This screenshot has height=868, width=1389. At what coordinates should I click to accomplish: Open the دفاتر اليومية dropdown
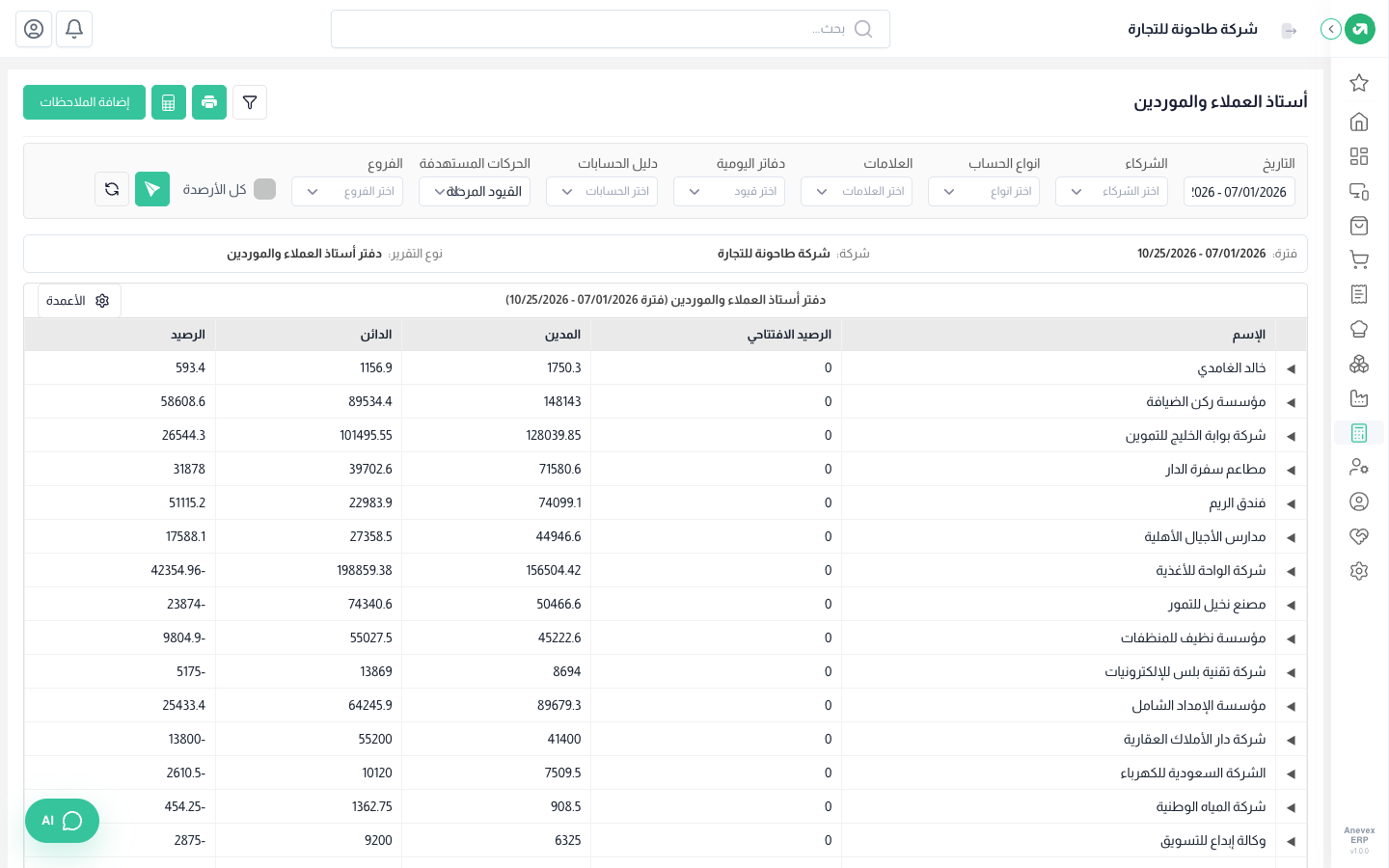(x=729, y=191)
